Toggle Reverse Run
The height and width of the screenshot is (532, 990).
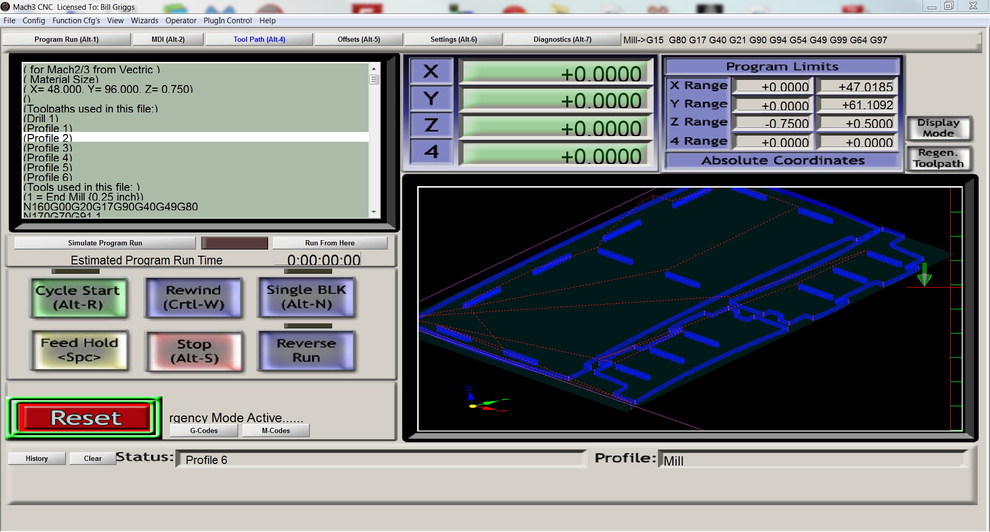coord(306,350)
